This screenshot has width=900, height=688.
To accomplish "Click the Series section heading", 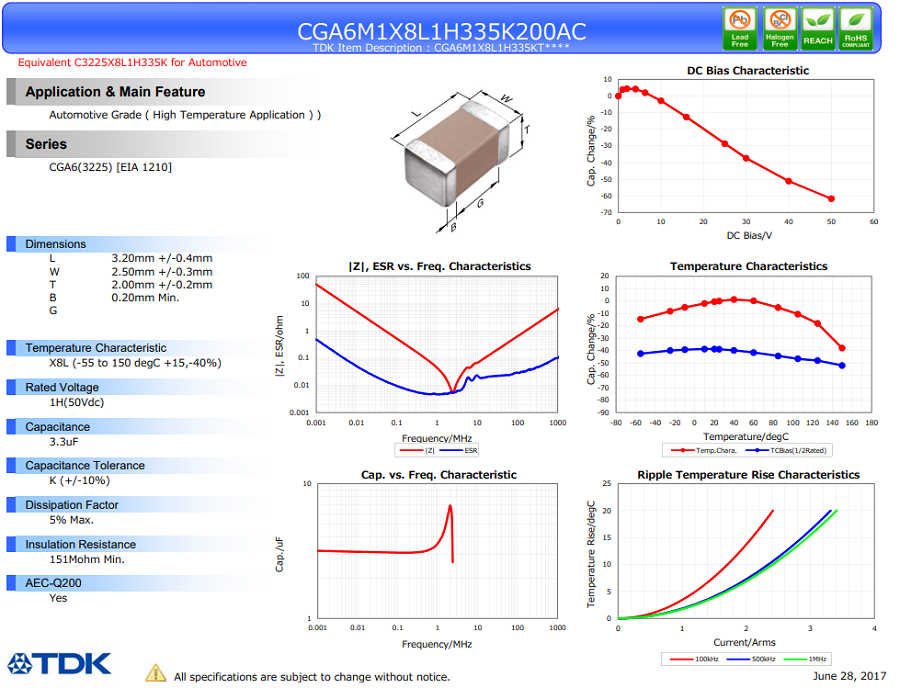I will [46, 144].
